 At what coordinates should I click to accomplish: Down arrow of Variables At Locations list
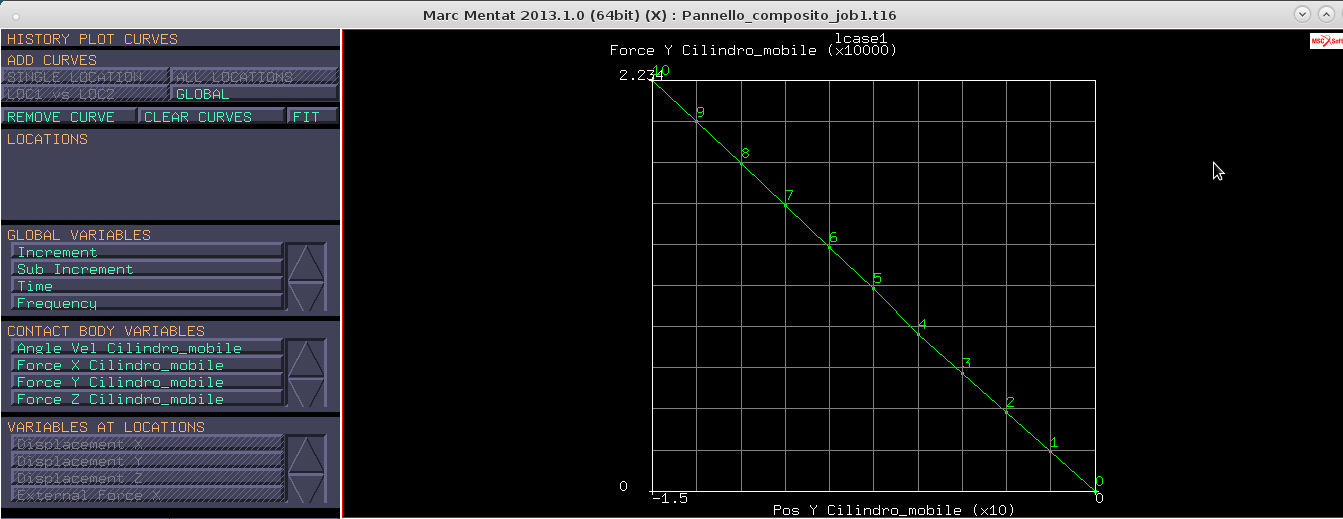point(306,487)
